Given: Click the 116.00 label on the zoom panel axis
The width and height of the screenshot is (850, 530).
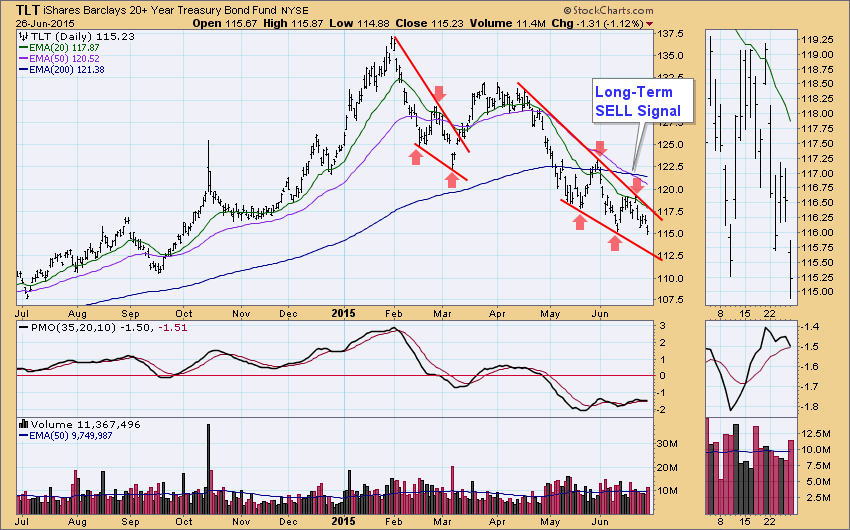Looking at the screenshot, I should (817, 232).
